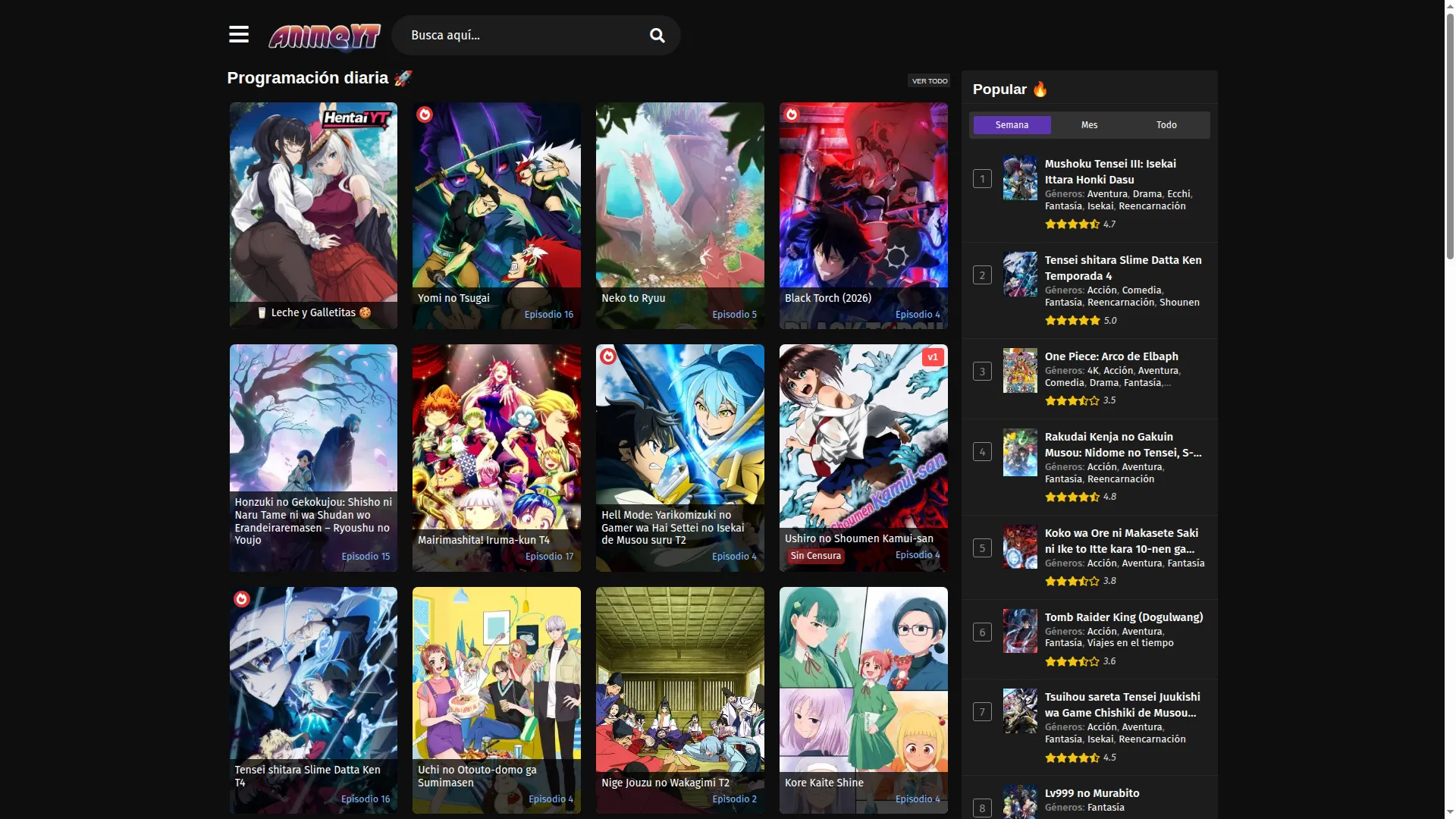The height and width of the screenshot is (819, 1456).
Task: Click Mushoku Tensei III small thumbnail
Action: (x=1020, y=178)
